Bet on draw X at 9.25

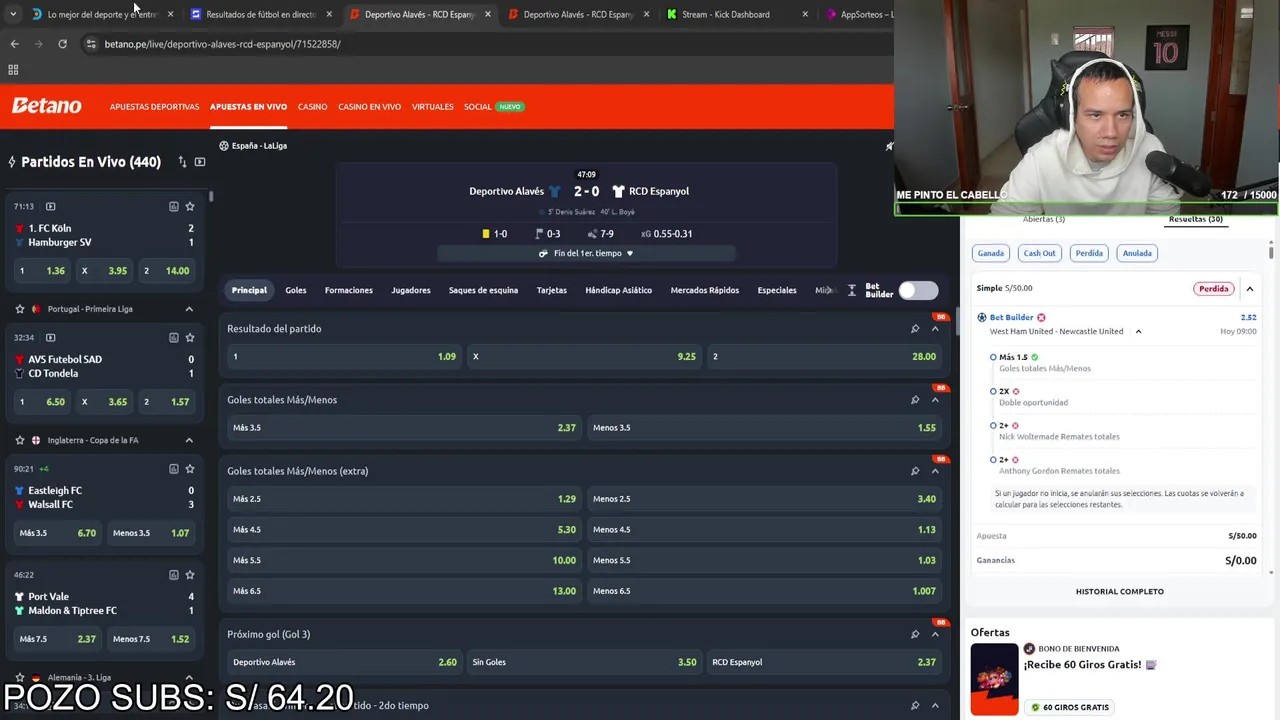click(x=584, y=356)
